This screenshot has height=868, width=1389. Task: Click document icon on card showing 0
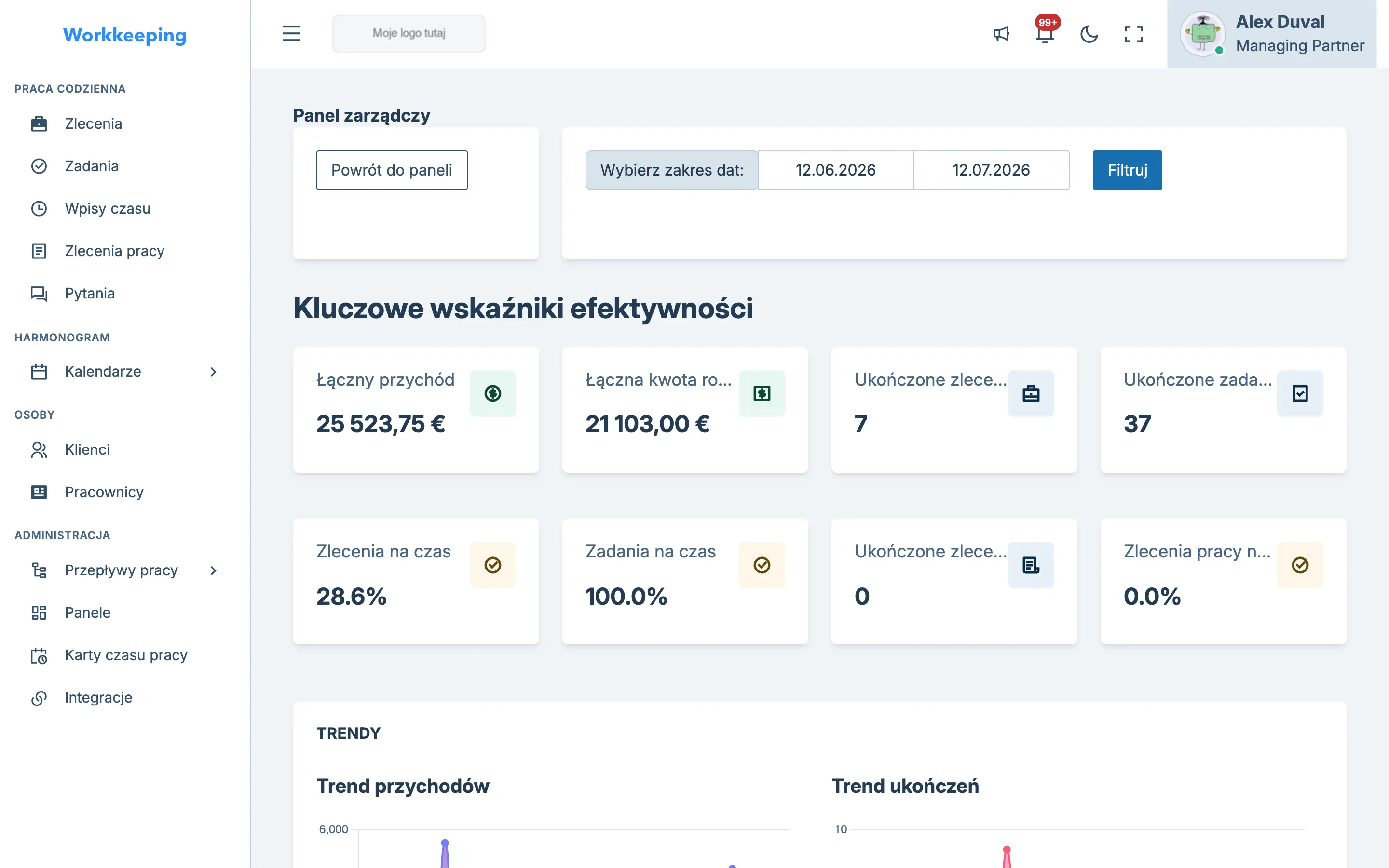pyautogui.click(x=1031, y=565)
